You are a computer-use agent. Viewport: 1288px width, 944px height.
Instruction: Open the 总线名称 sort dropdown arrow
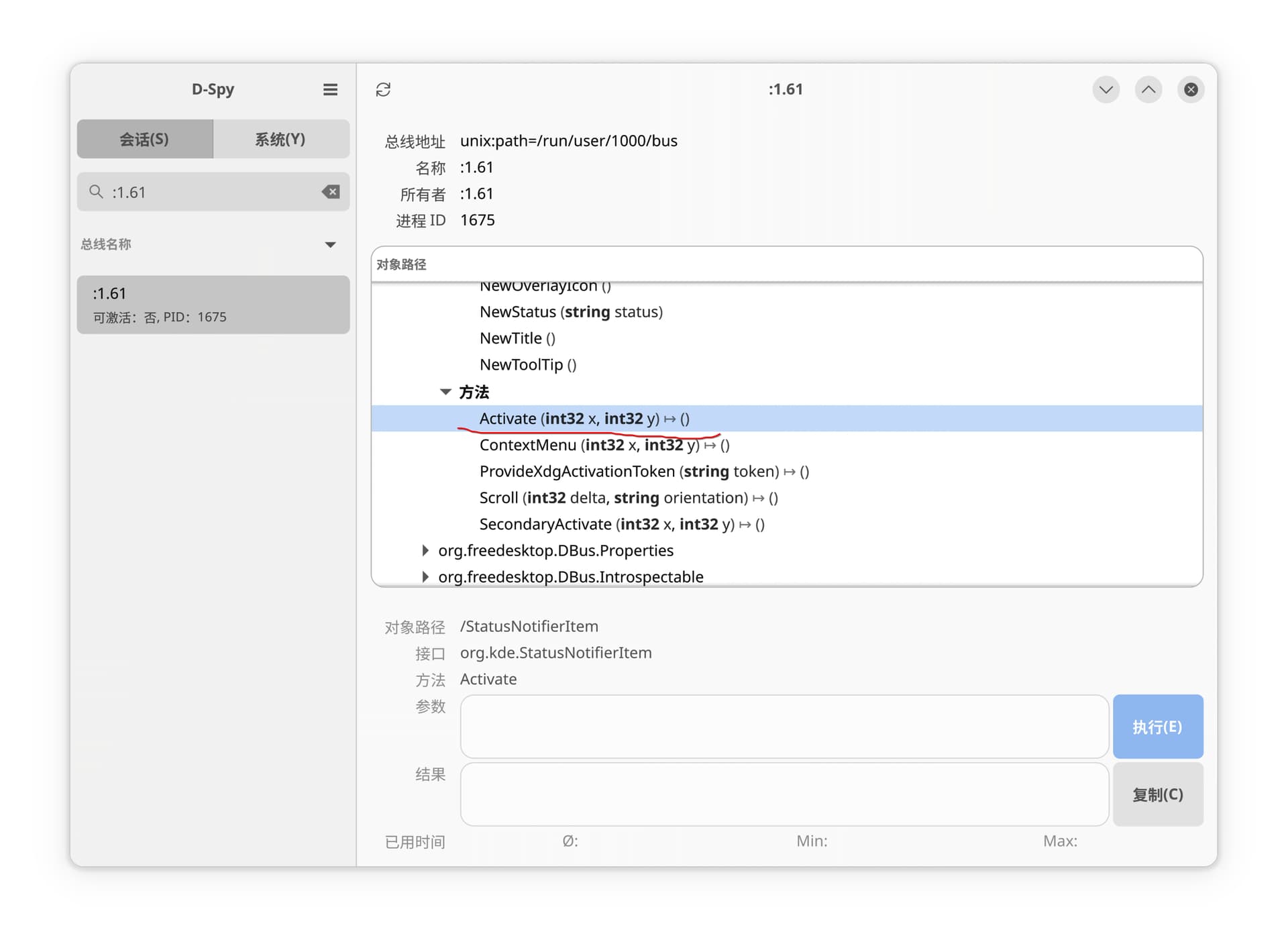(x=330, y=244)
